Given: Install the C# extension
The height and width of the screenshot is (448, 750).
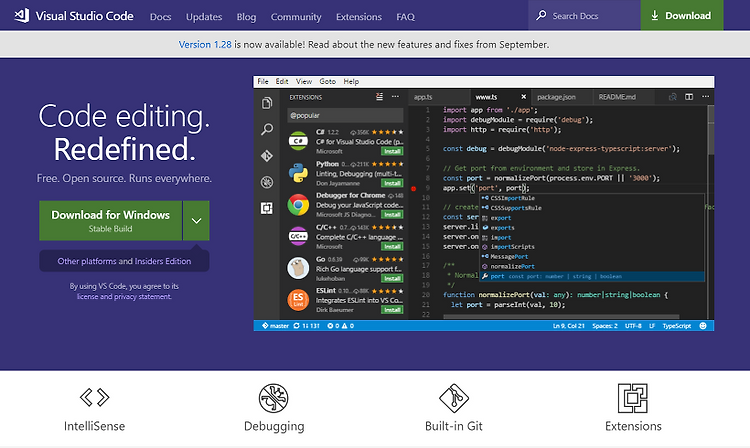Looking at the screenshot, I should tap(392, 152).
